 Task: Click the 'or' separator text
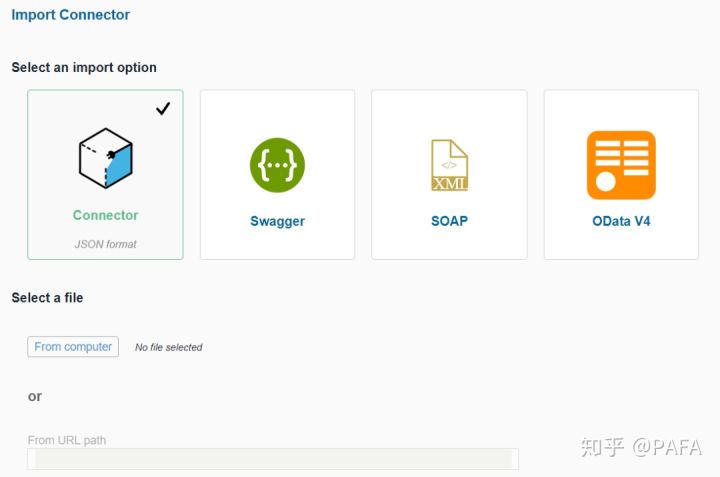coord(35,396)
